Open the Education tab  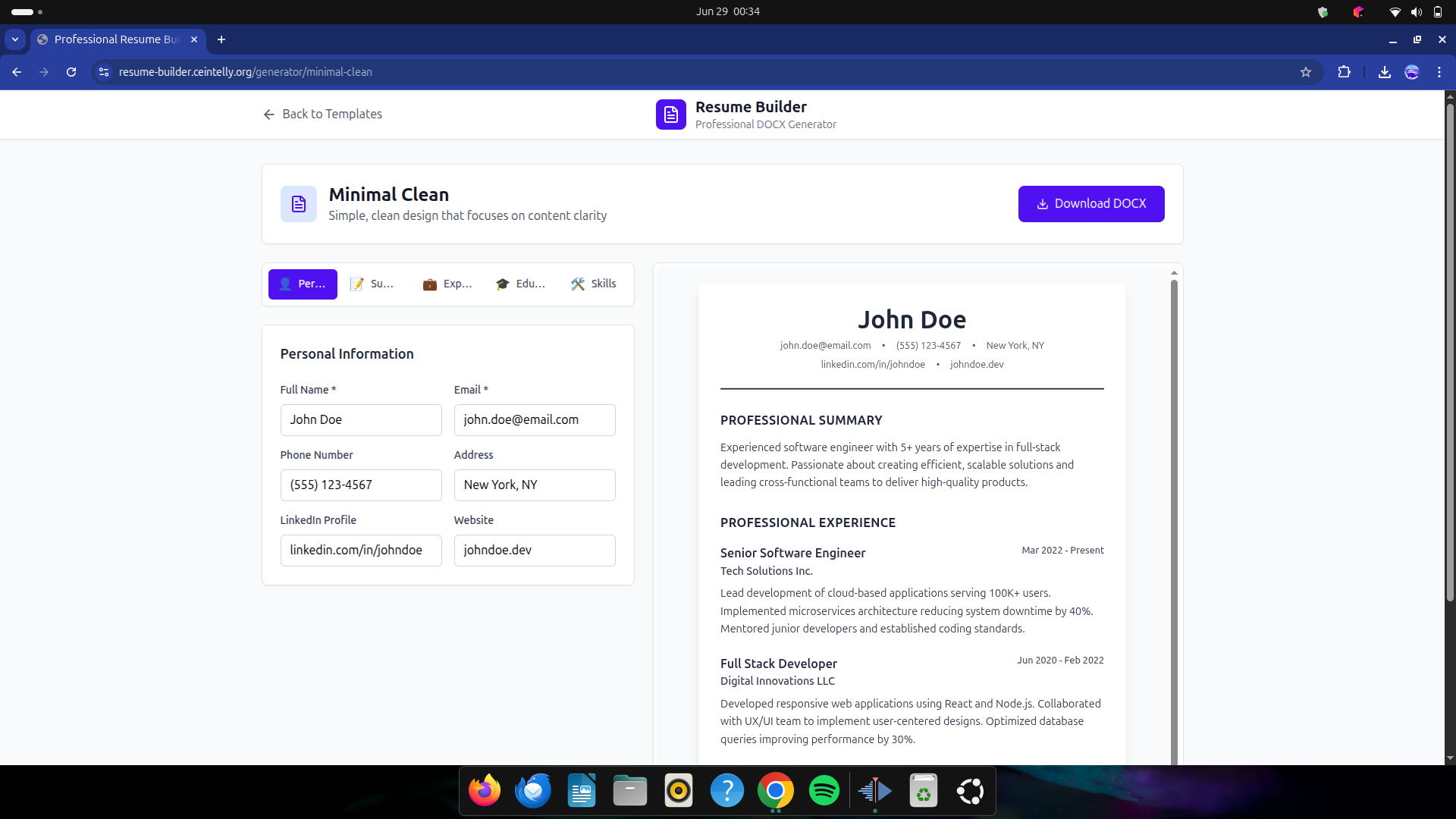pos(520,284)
